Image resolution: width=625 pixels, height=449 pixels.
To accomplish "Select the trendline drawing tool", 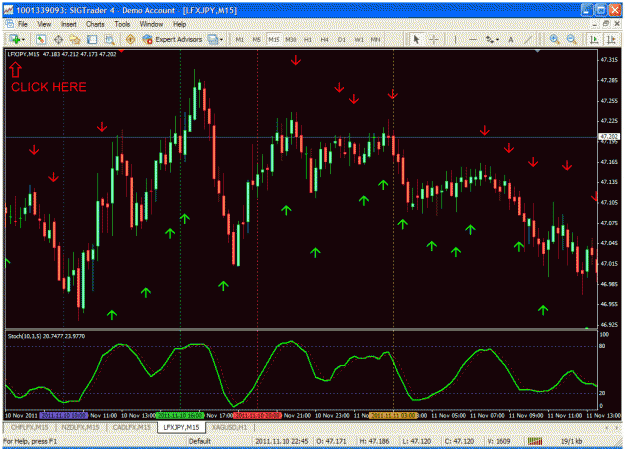I will (528, 39).
